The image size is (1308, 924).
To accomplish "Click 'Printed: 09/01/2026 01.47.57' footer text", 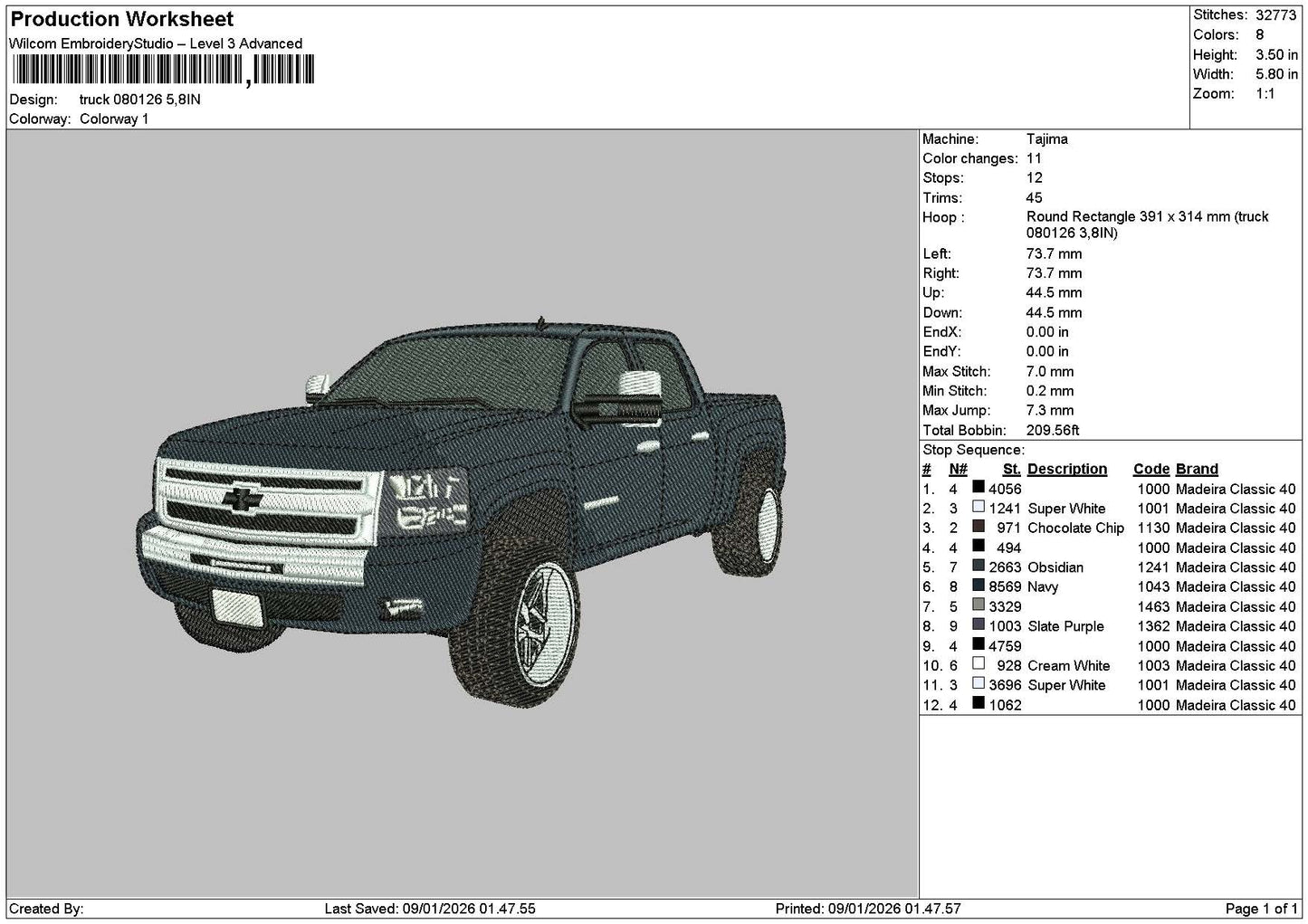I will coord(868,909).
